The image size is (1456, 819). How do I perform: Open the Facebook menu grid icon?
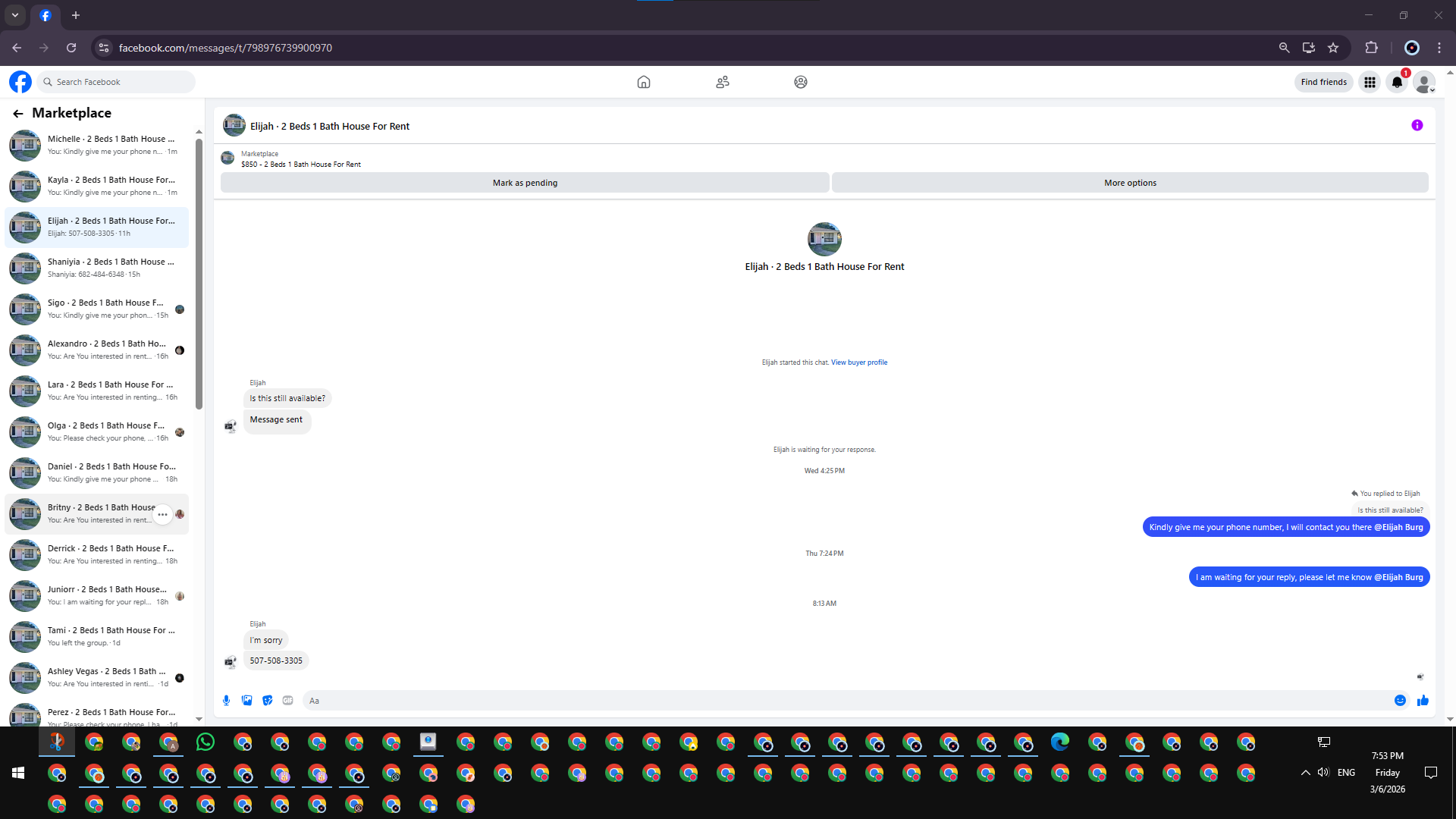coord(1370,83)
